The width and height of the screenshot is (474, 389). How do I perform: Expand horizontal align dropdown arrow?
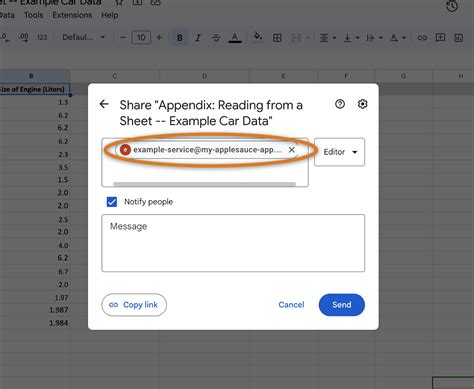pyautogui.click(x=334, y=38)
